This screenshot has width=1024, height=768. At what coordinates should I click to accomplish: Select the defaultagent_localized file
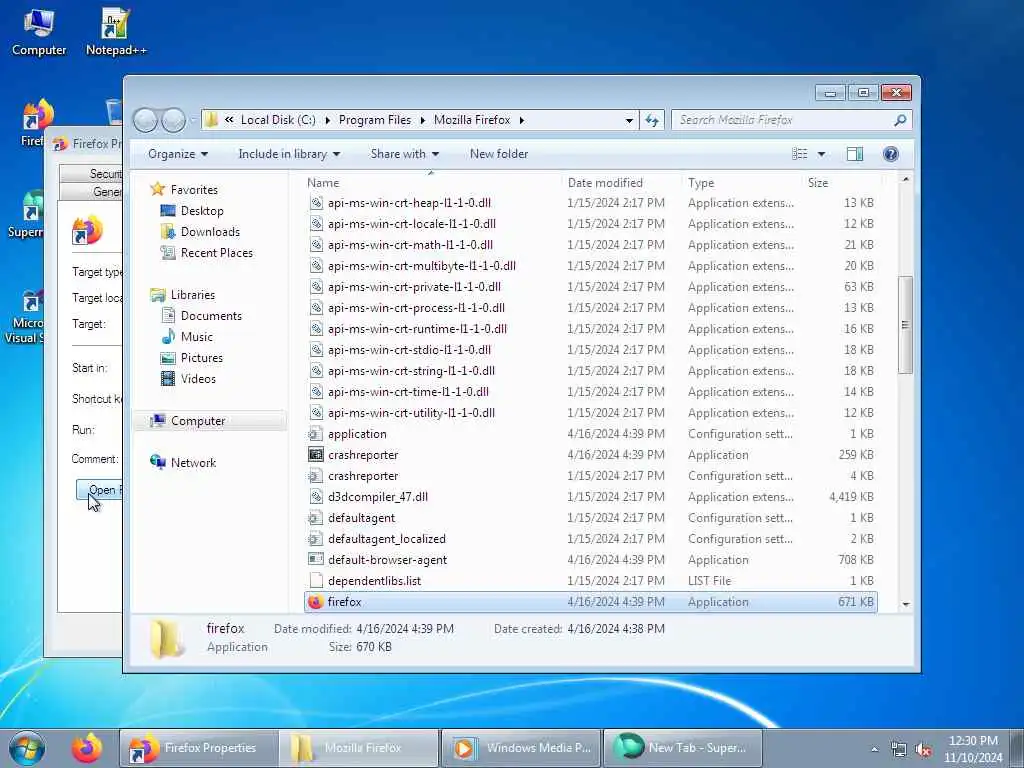[x=590, y=539]
